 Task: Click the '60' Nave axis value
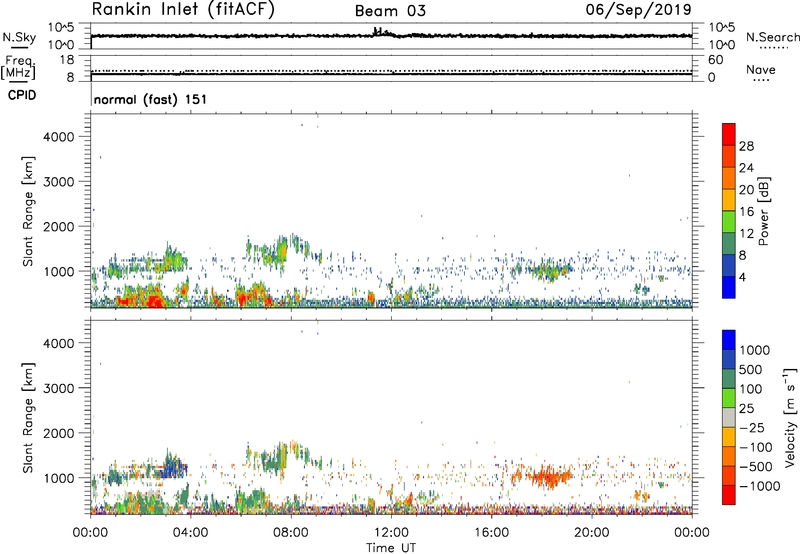pos(715,60)
